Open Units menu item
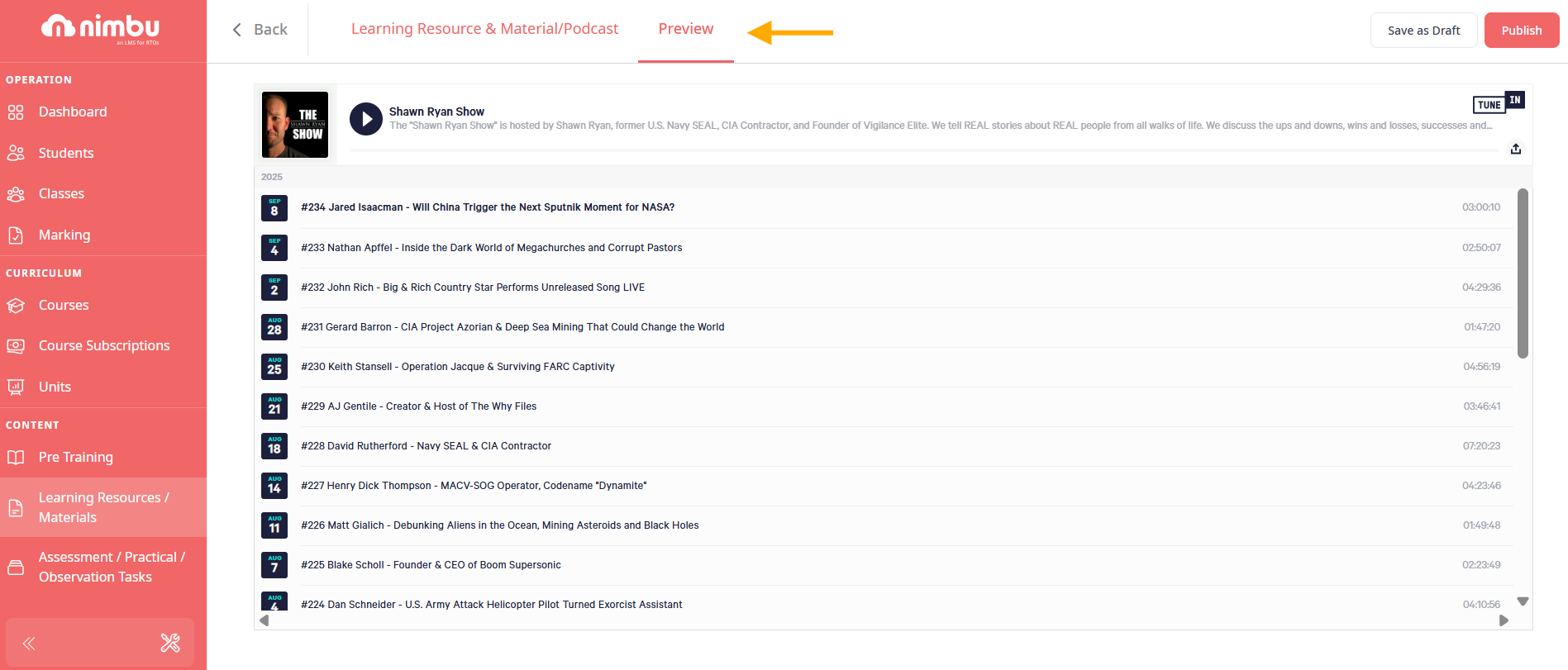This screenshot has width=1568, height=670. tap(55, 387)
